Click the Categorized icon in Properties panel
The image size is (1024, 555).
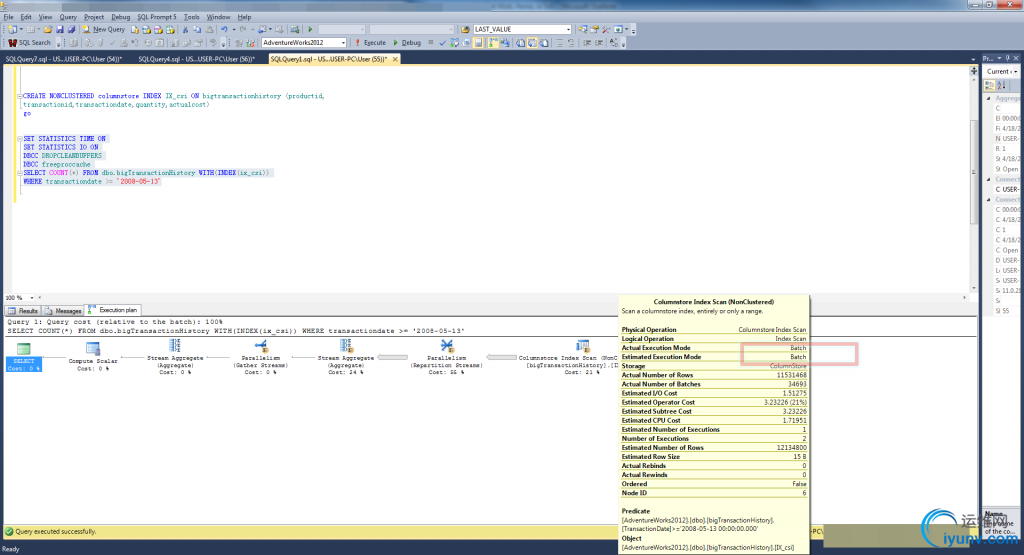click(990, 86)
